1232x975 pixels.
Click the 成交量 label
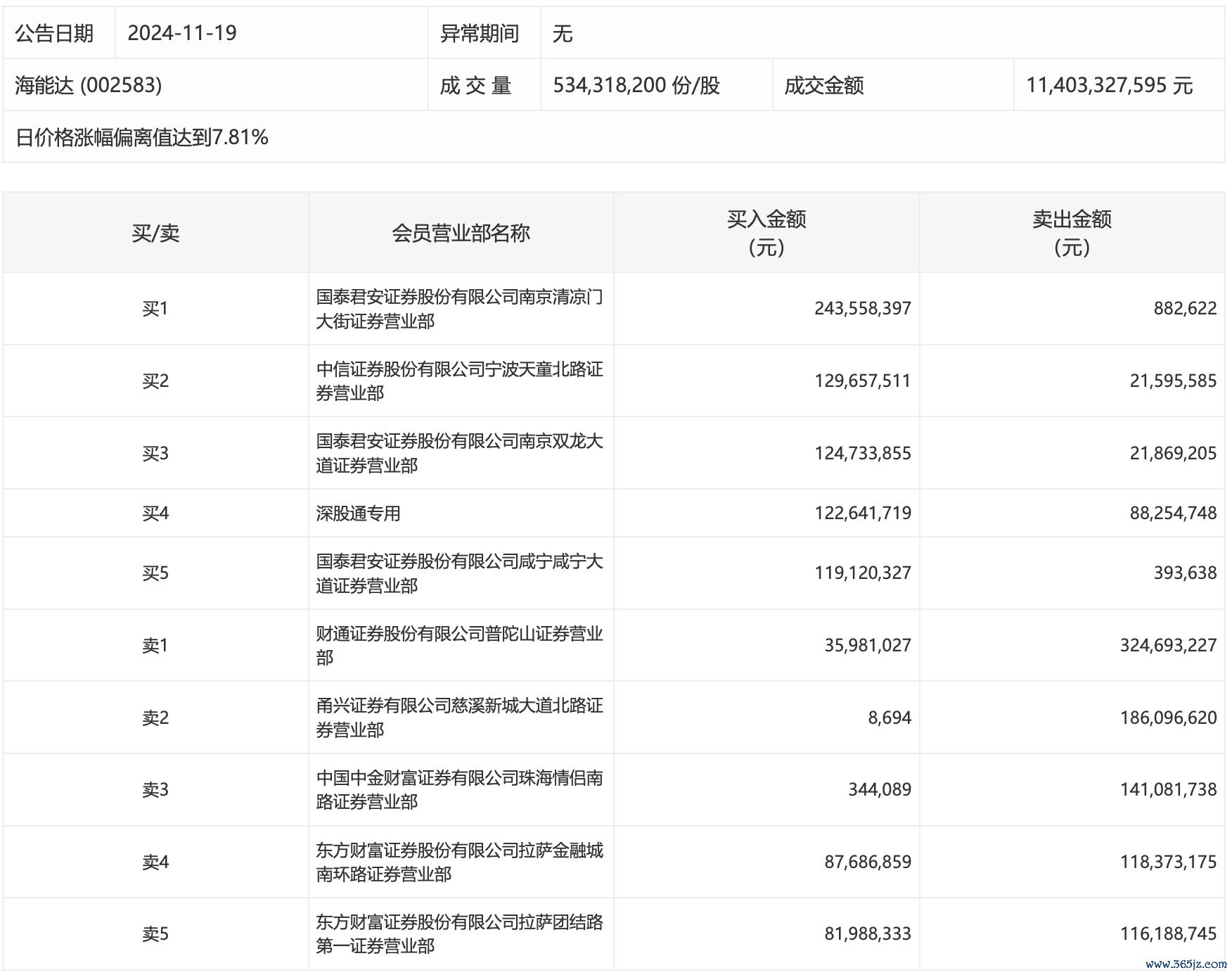(x=475, y=85)
